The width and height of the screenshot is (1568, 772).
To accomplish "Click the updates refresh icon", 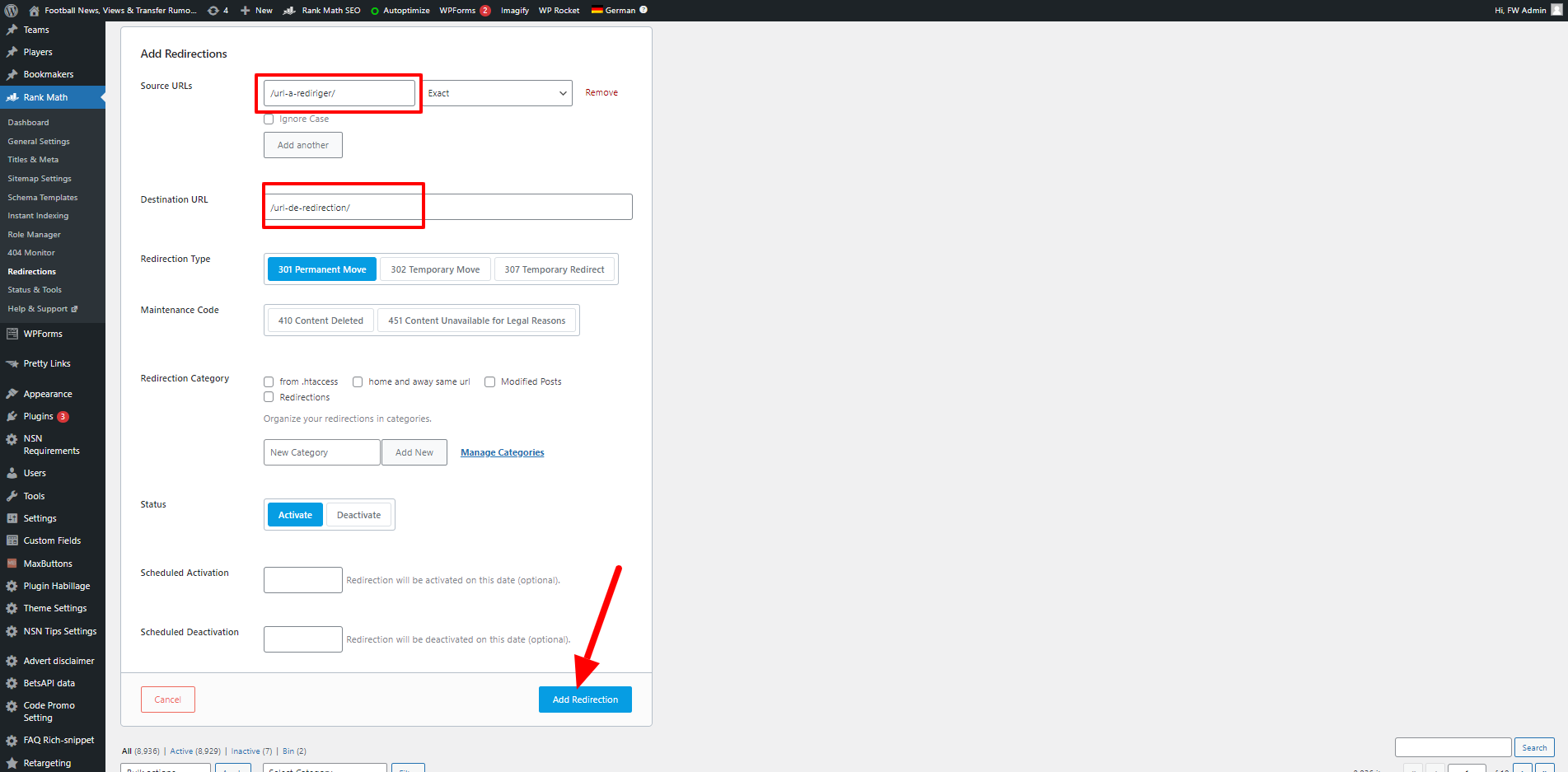I will point(213,11).
